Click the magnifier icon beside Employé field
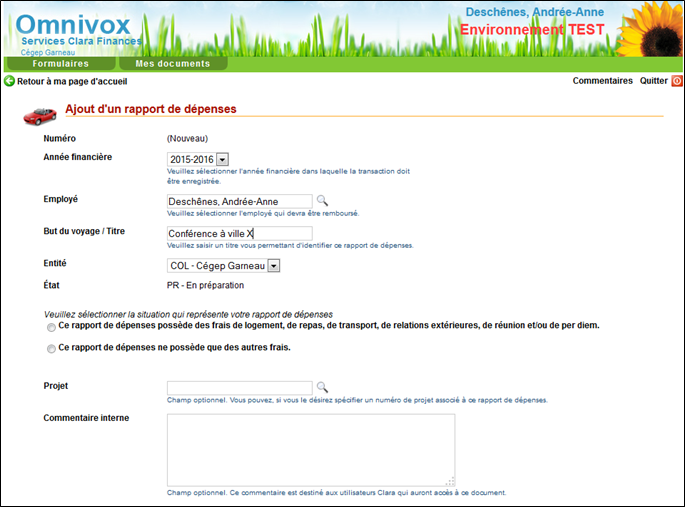The height and width of the screenshot is (507, 685). 322,201
